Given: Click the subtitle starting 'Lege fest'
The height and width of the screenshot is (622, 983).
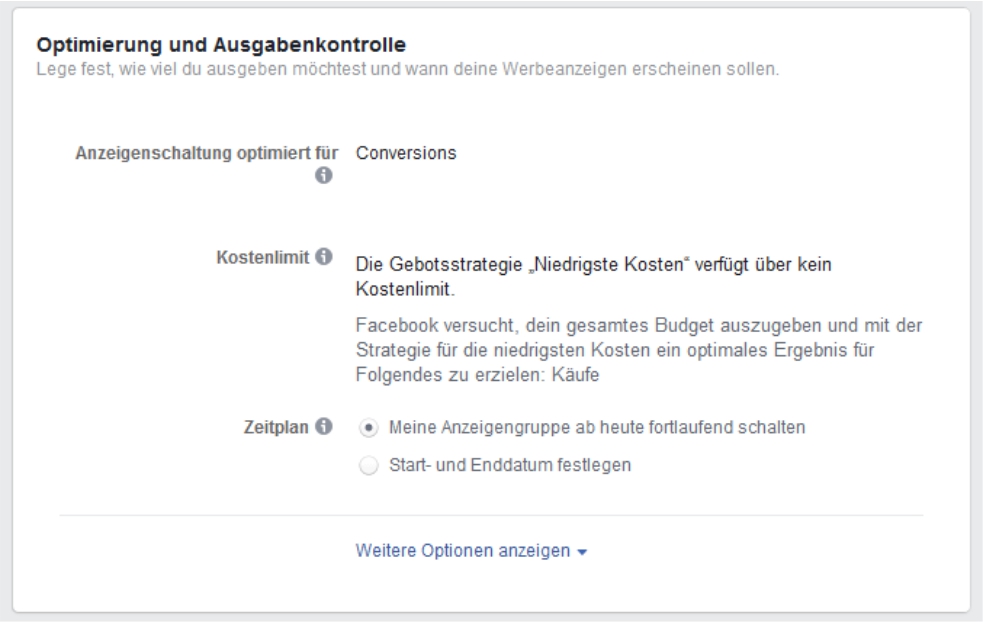Looking at the screenshot, I should click(x=407, y=69).
